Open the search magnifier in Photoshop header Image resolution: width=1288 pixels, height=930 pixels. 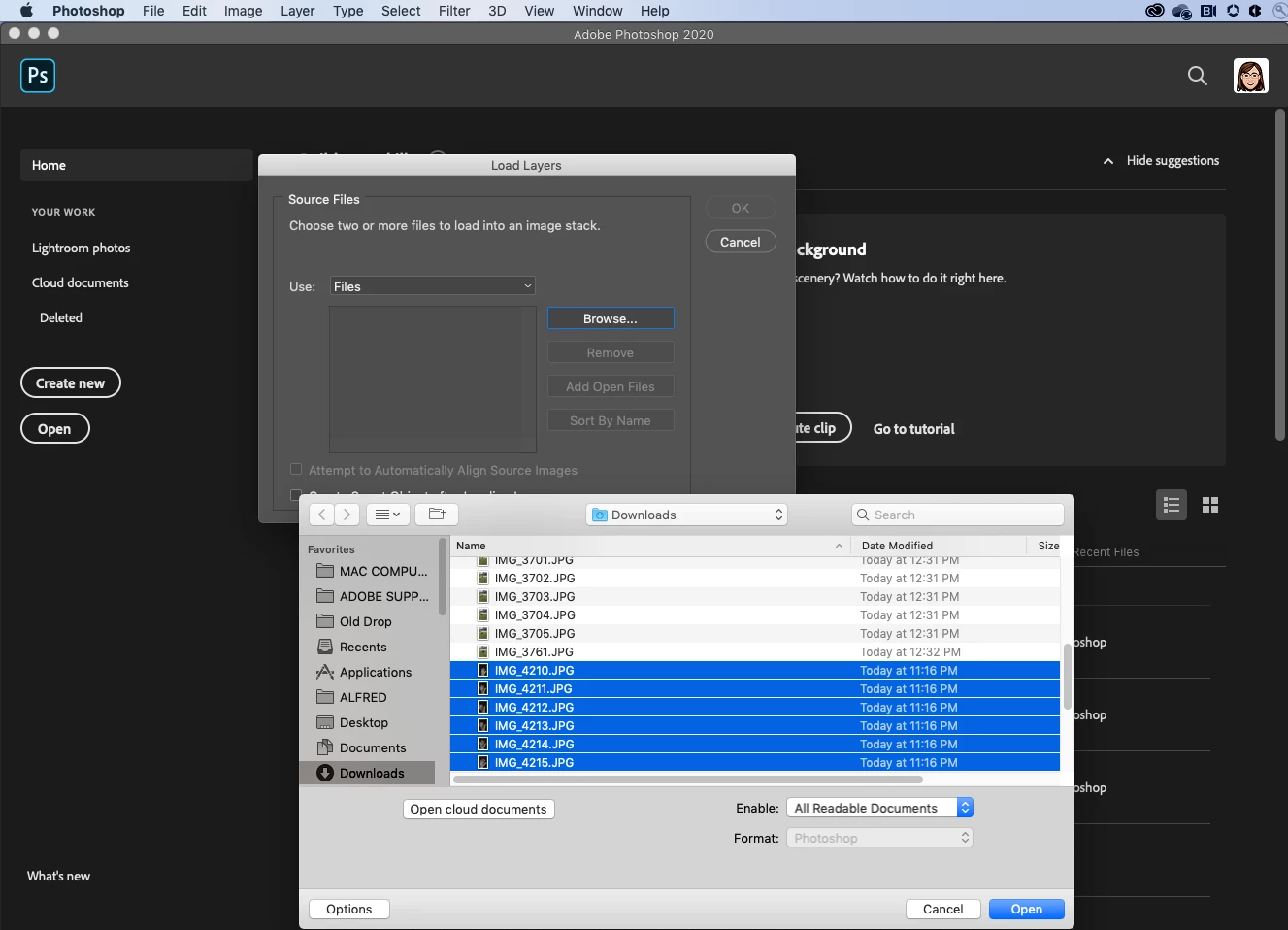click(1198, 76)
